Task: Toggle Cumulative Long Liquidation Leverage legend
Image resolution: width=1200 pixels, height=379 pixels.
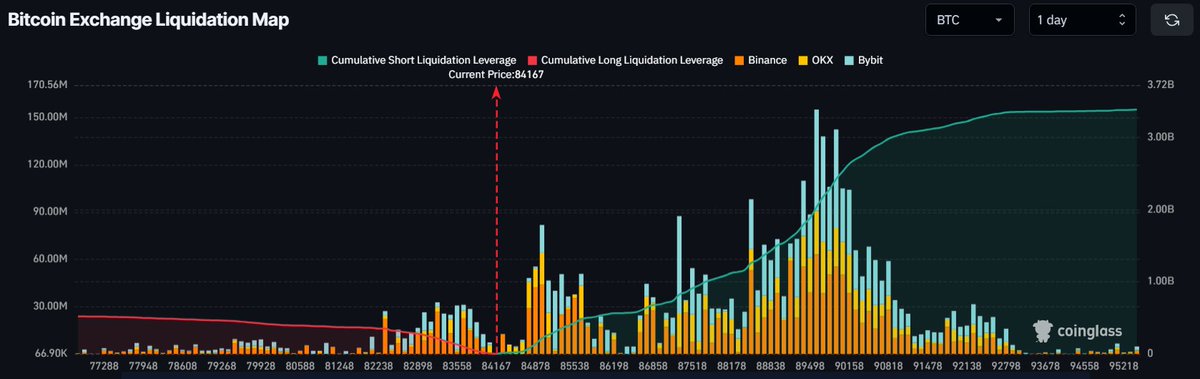Action: (x=625, y=60)
